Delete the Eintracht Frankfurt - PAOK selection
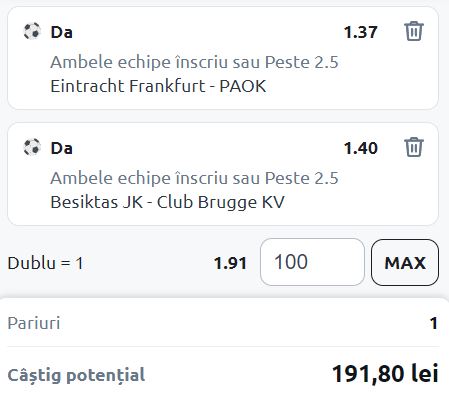This screenshot has width=449, height=393. click(x=414, y=31)
